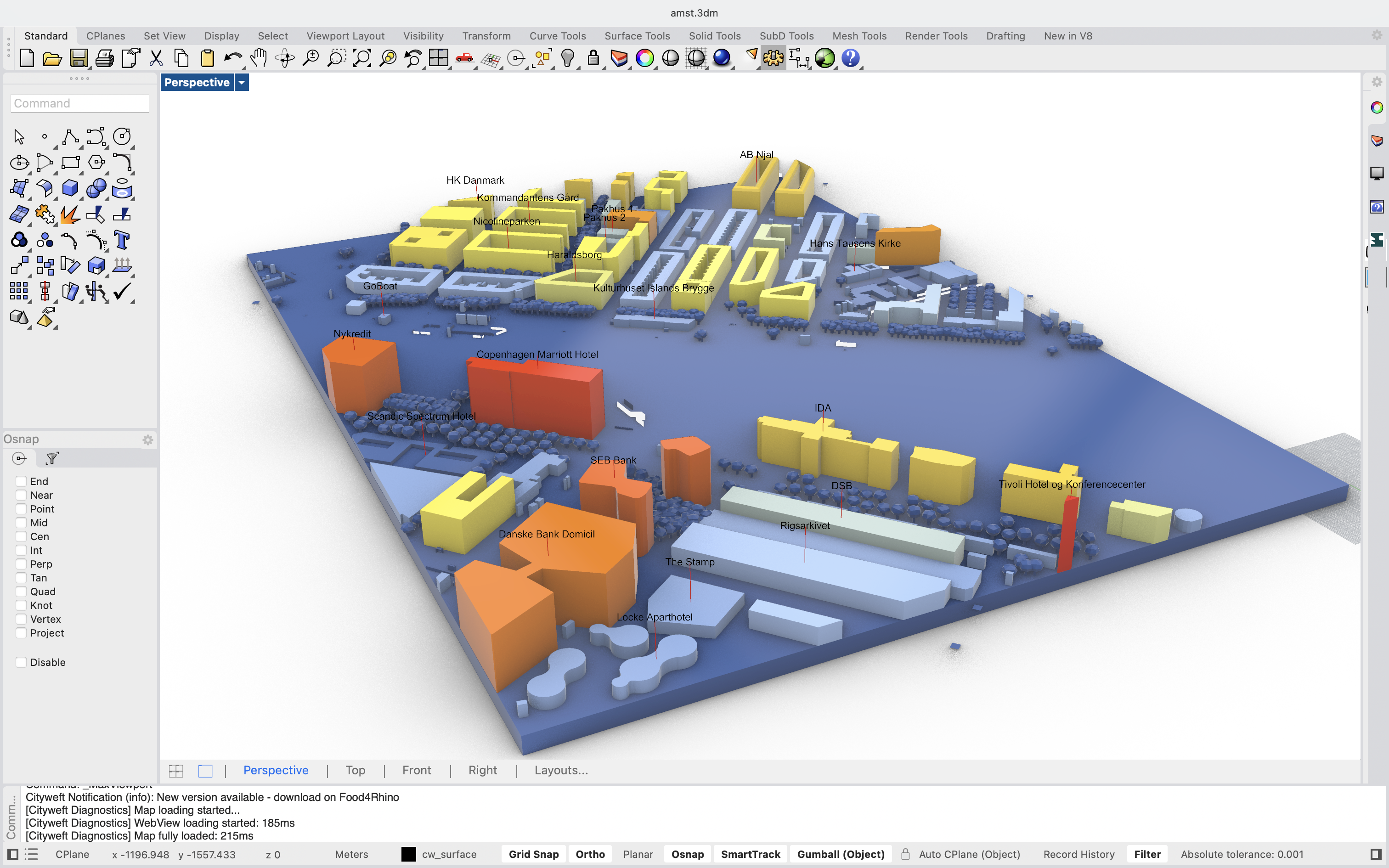
Task: Save the model with the floppy icon
Action: click(79, 58)
